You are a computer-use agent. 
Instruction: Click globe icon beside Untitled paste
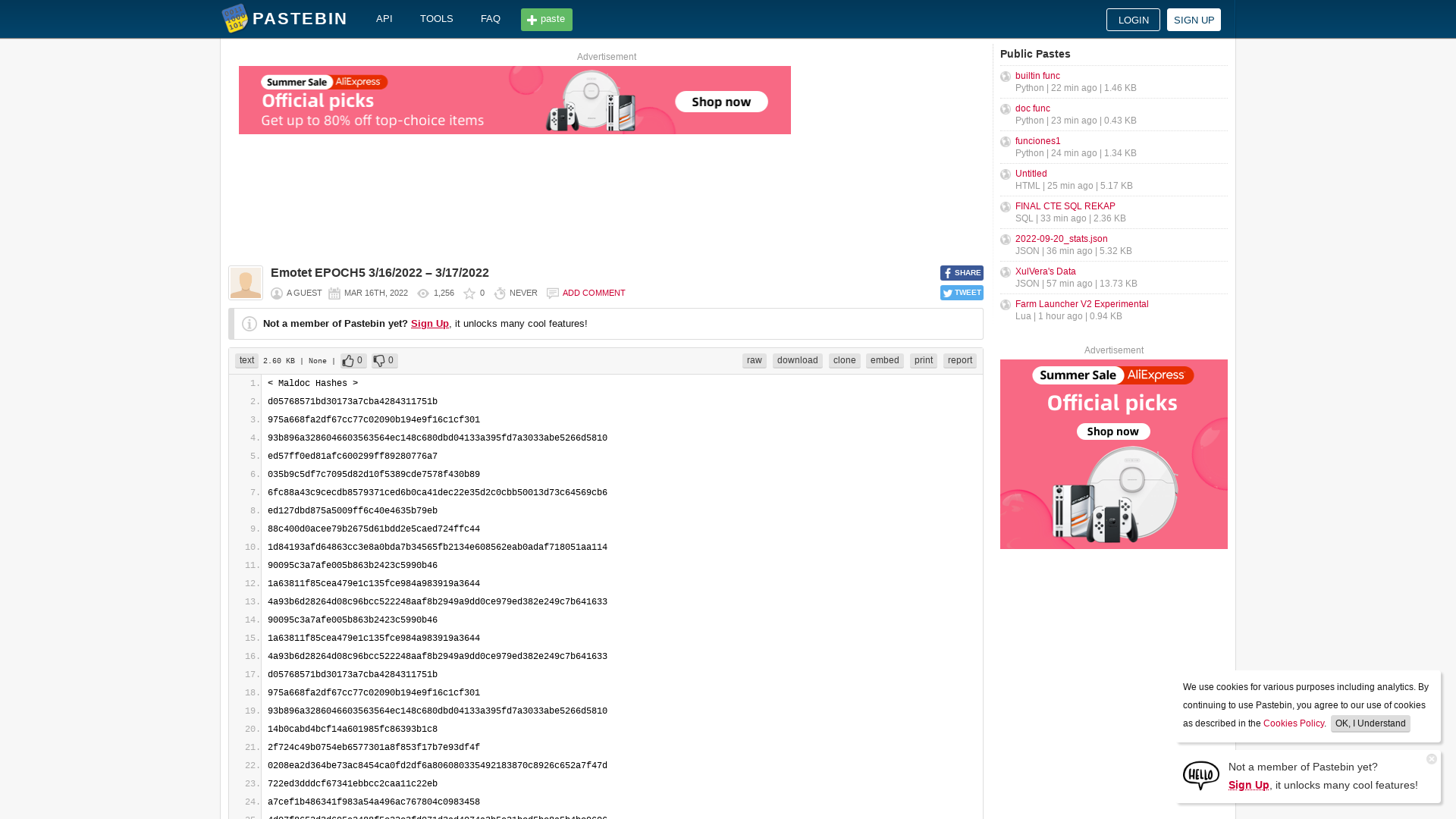click(x=1006, y=174)
